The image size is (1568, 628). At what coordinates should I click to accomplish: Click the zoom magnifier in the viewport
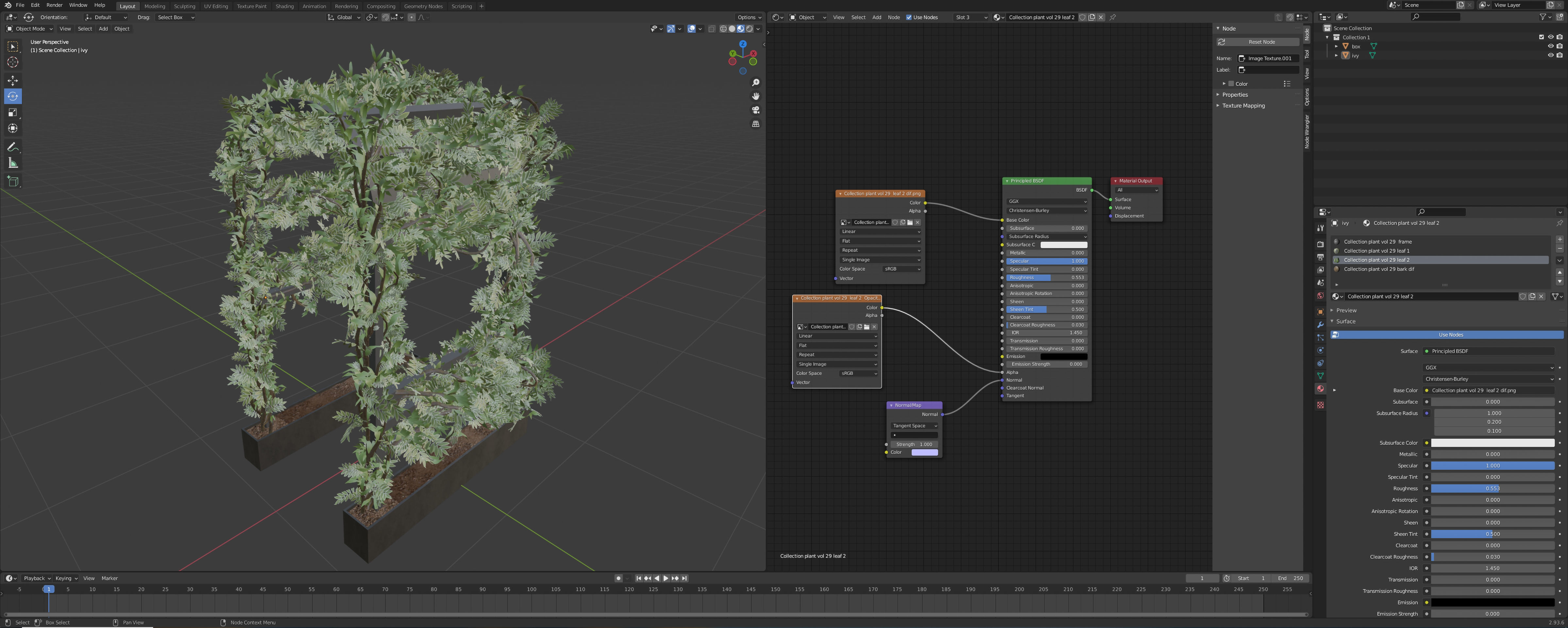click(755, 82)
